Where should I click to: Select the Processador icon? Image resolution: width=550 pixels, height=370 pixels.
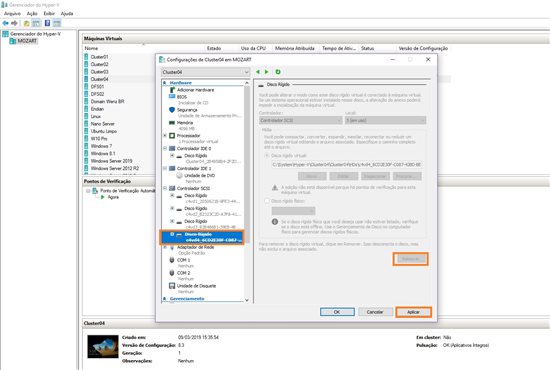(172, 135)
